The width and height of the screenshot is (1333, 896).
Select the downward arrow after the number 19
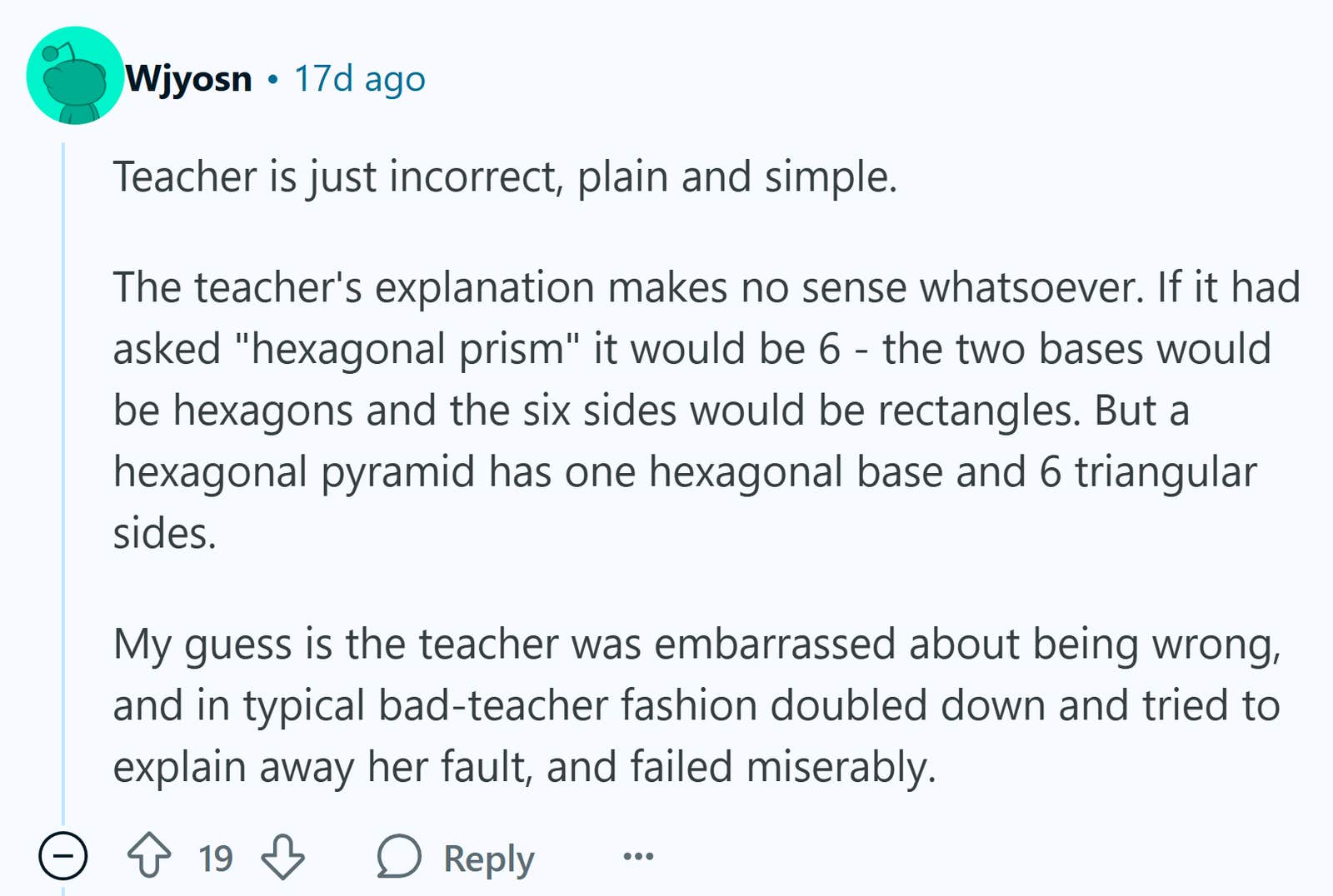point(283,856)
